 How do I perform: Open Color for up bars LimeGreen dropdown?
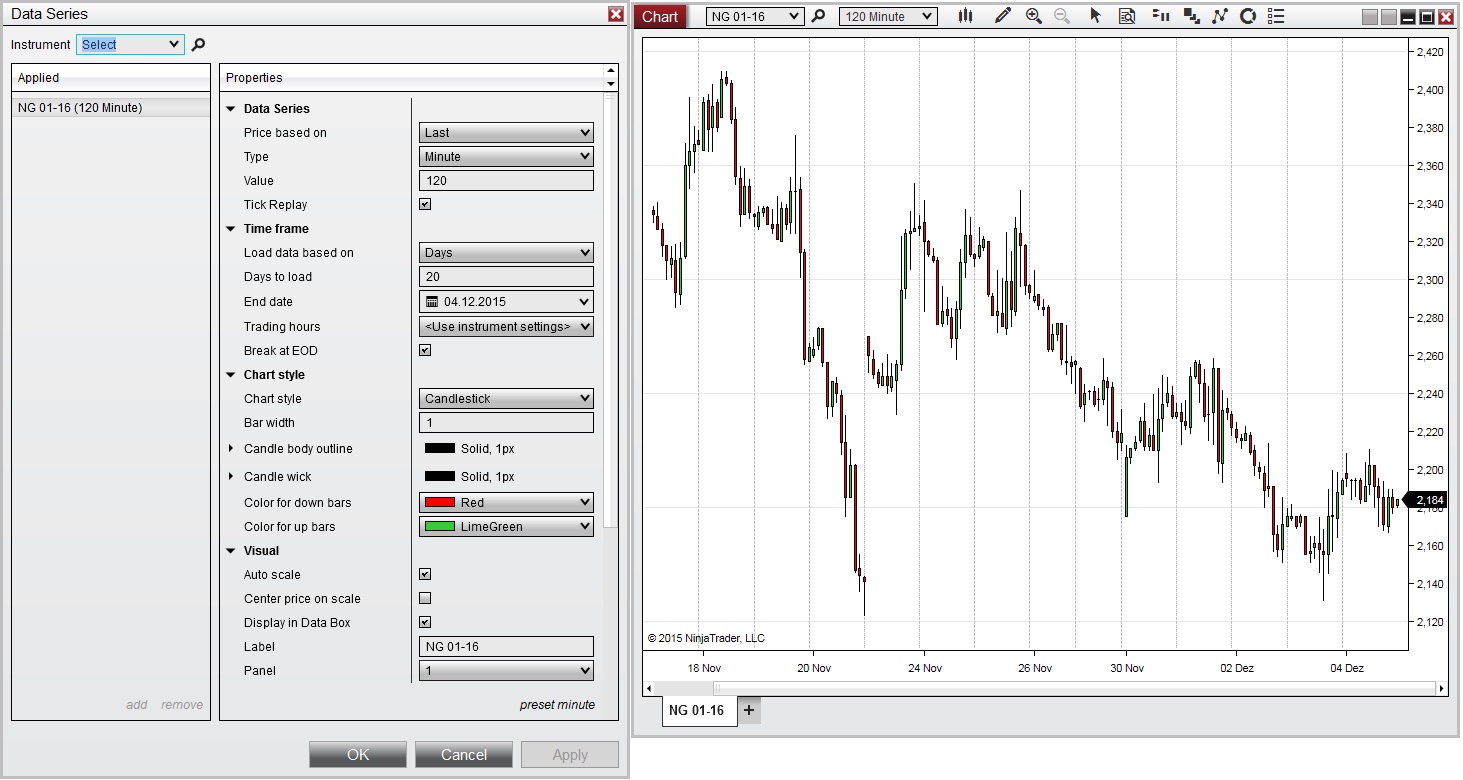coord(506,527)
